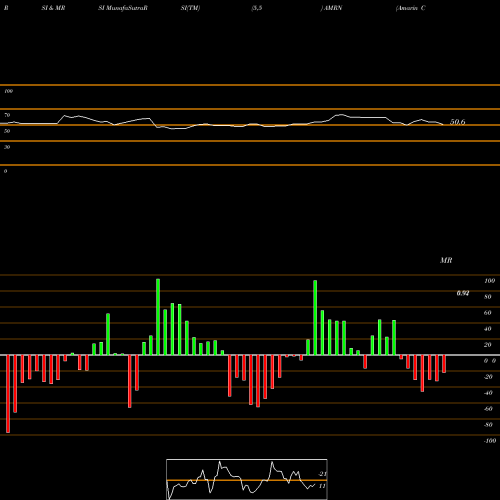The width and height of the screenshot is (500, 500).
Task: Click the 'SI(TM)' header text
Action: (x=190, y=8)
